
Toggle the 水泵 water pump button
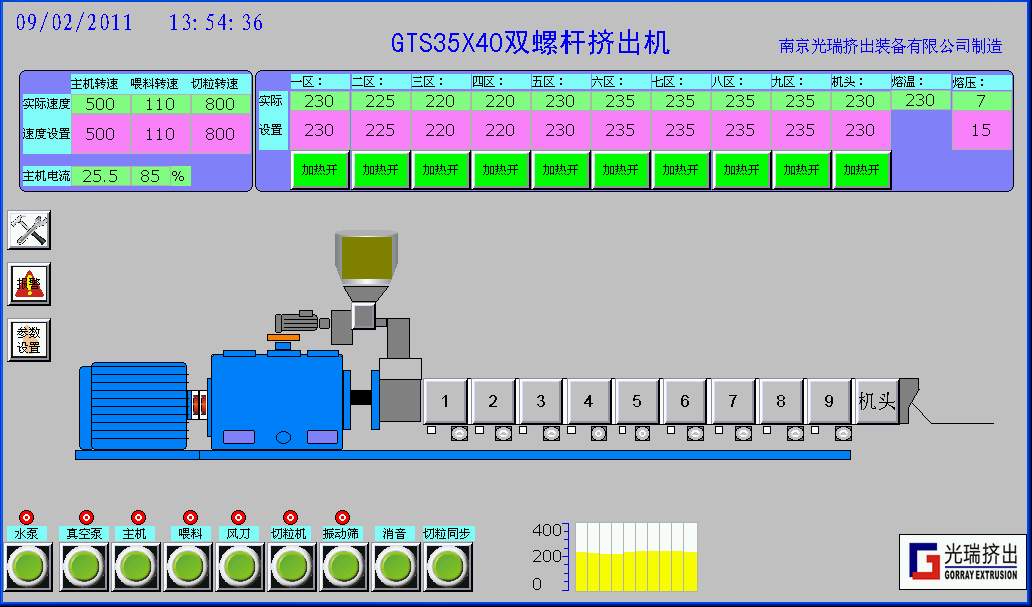29,567
